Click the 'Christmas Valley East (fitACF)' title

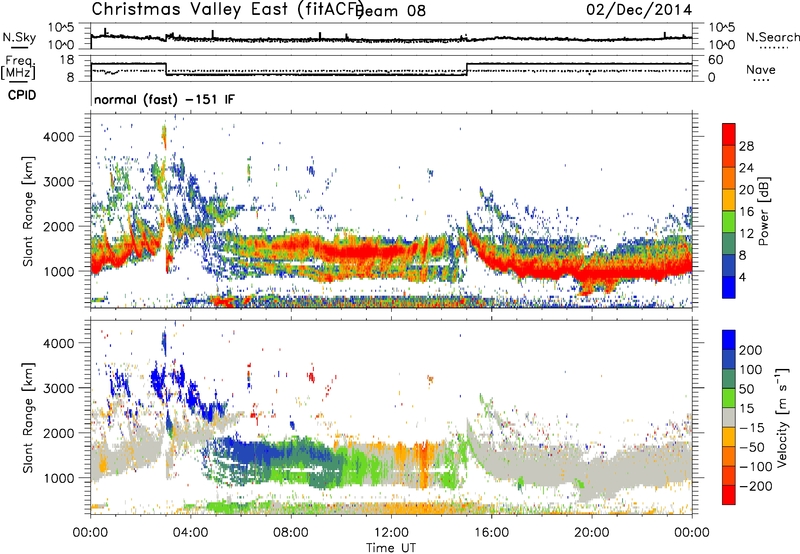[227, 10]
